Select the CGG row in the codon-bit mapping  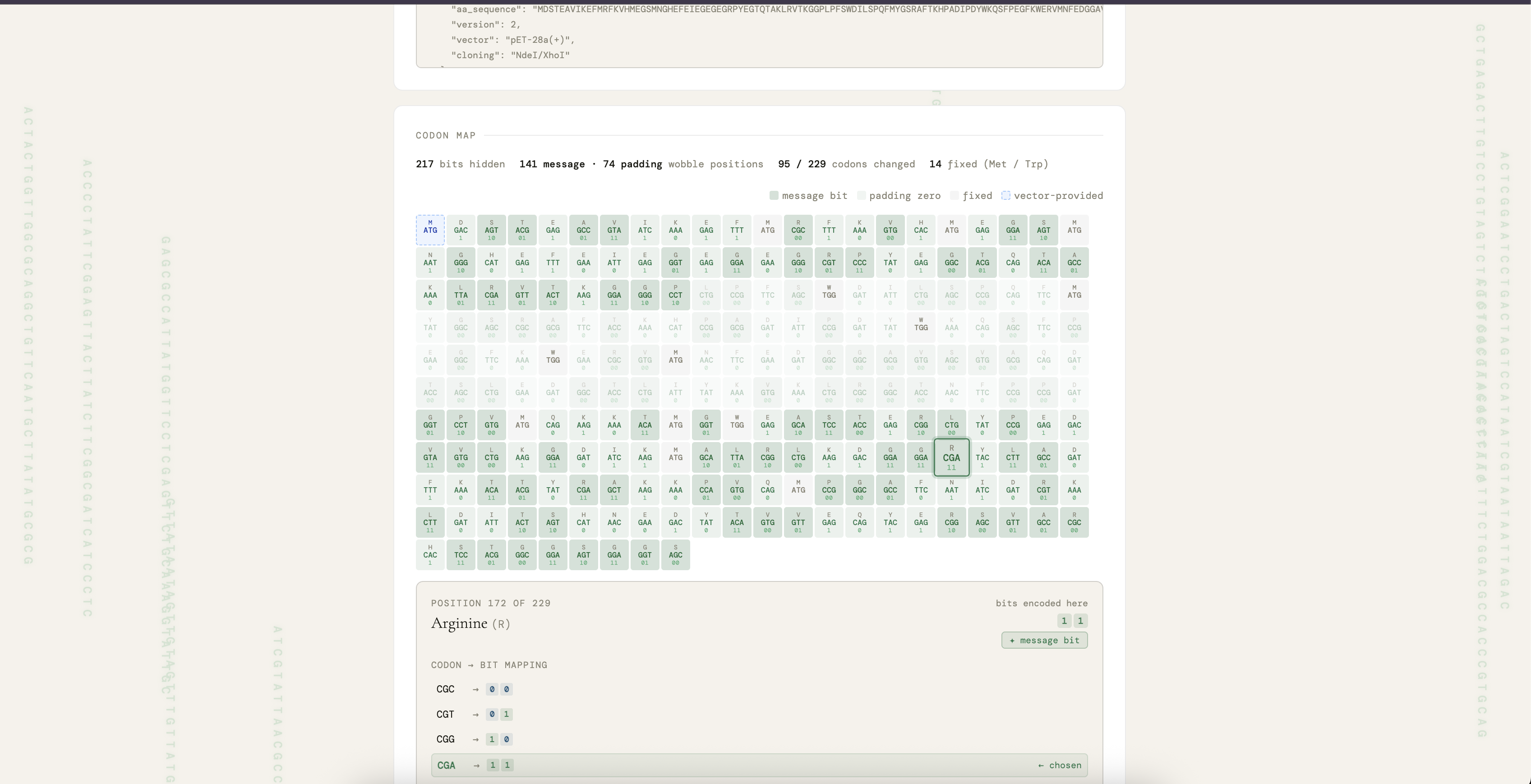(759, 739)
